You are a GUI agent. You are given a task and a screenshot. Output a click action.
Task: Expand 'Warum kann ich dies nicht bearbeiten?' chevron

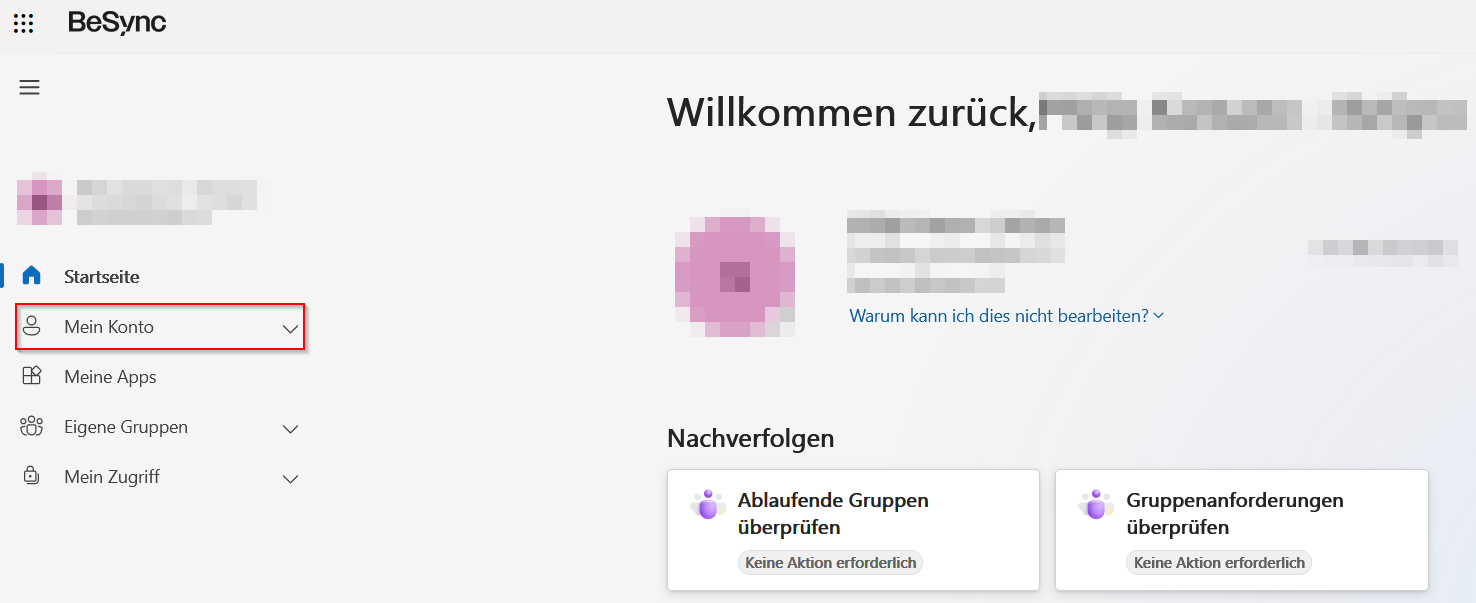point(1159,316)
